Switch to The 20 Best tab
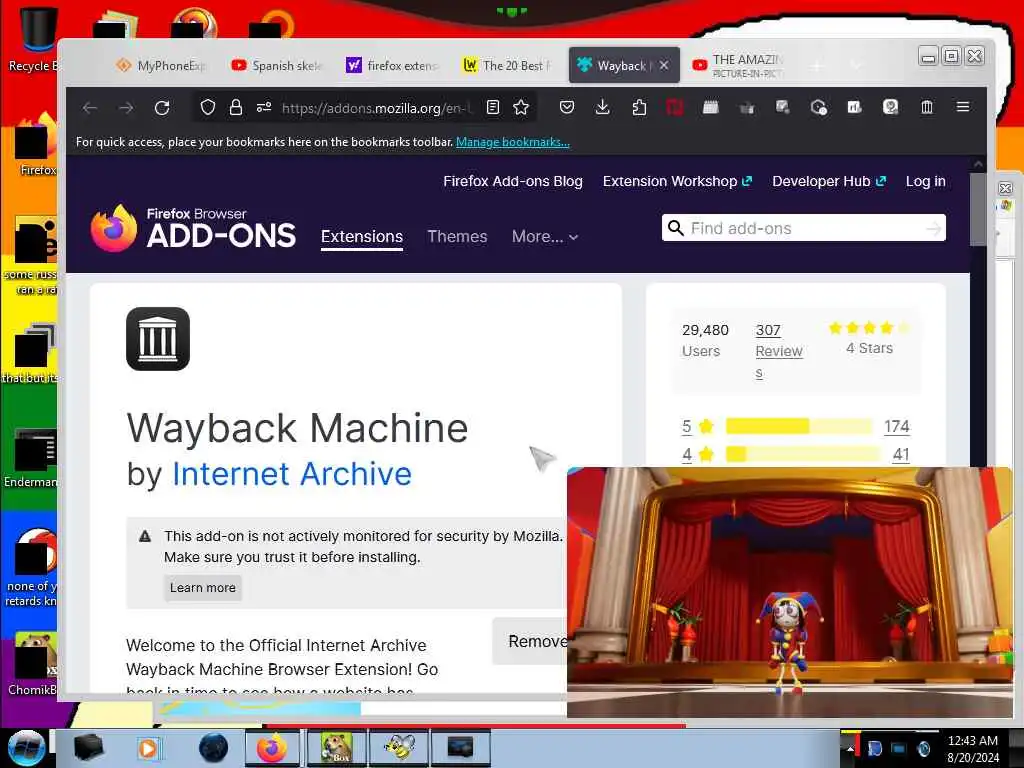The width and height of the screenshot is (1024, 768). click(507, 65)
